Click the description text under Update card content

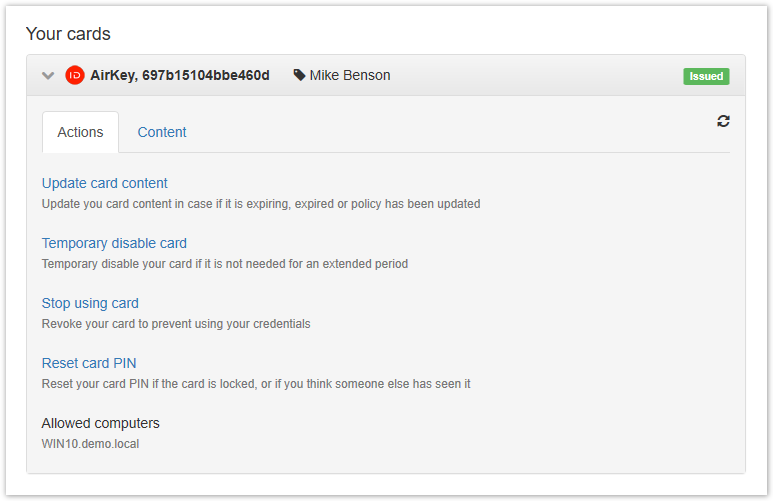point(260,204)
